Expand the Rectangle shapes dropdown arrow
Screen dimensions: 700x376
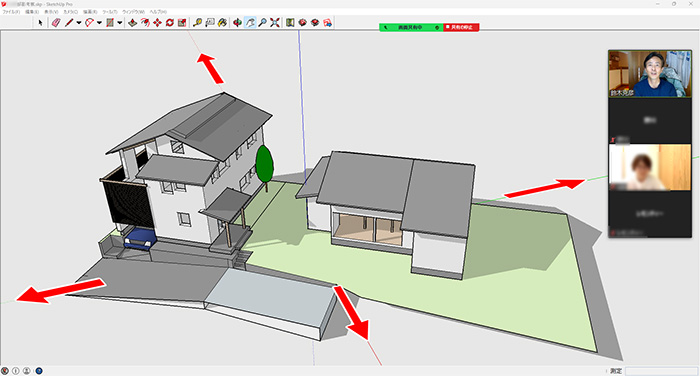(120, 22)
